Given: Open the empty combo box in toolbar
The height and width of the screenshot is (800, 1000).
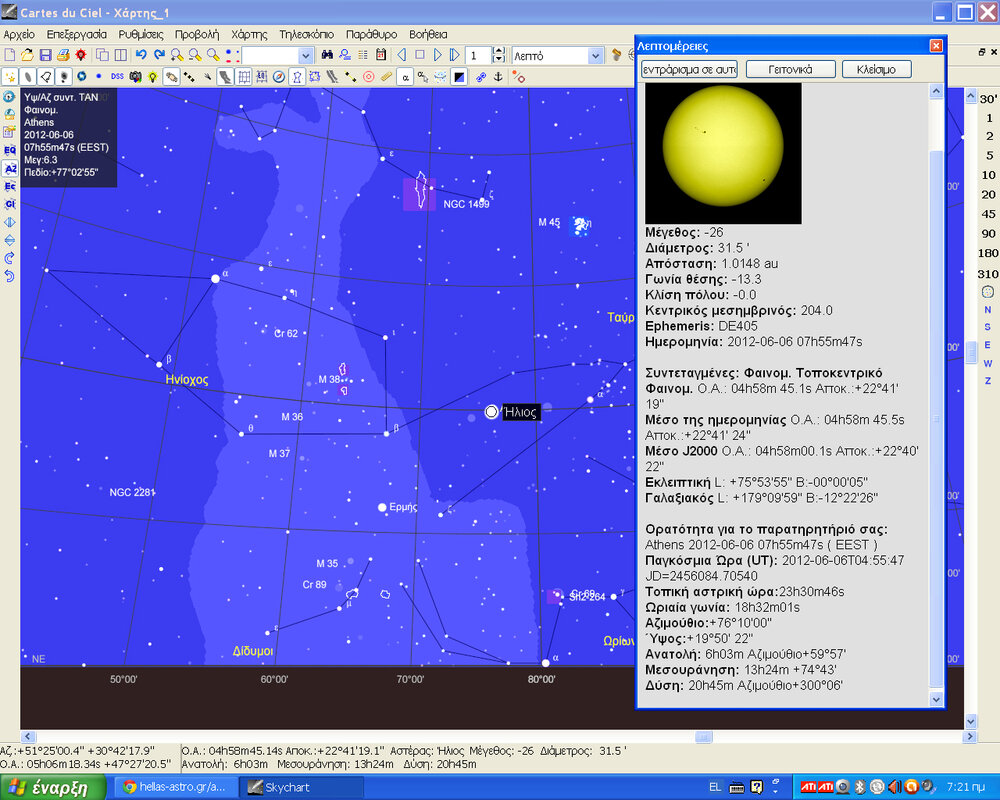Looking at the screenshot, I should point(306,55).
